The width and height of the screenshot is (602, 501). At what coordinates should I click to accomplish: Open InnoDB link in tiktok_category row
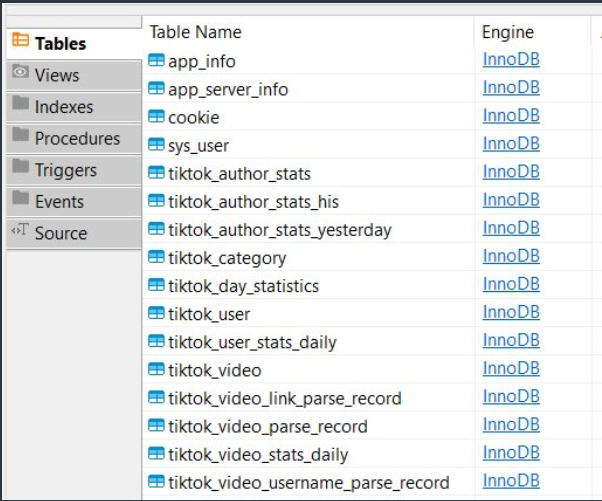pyautogui.click(x=511, y=256)
